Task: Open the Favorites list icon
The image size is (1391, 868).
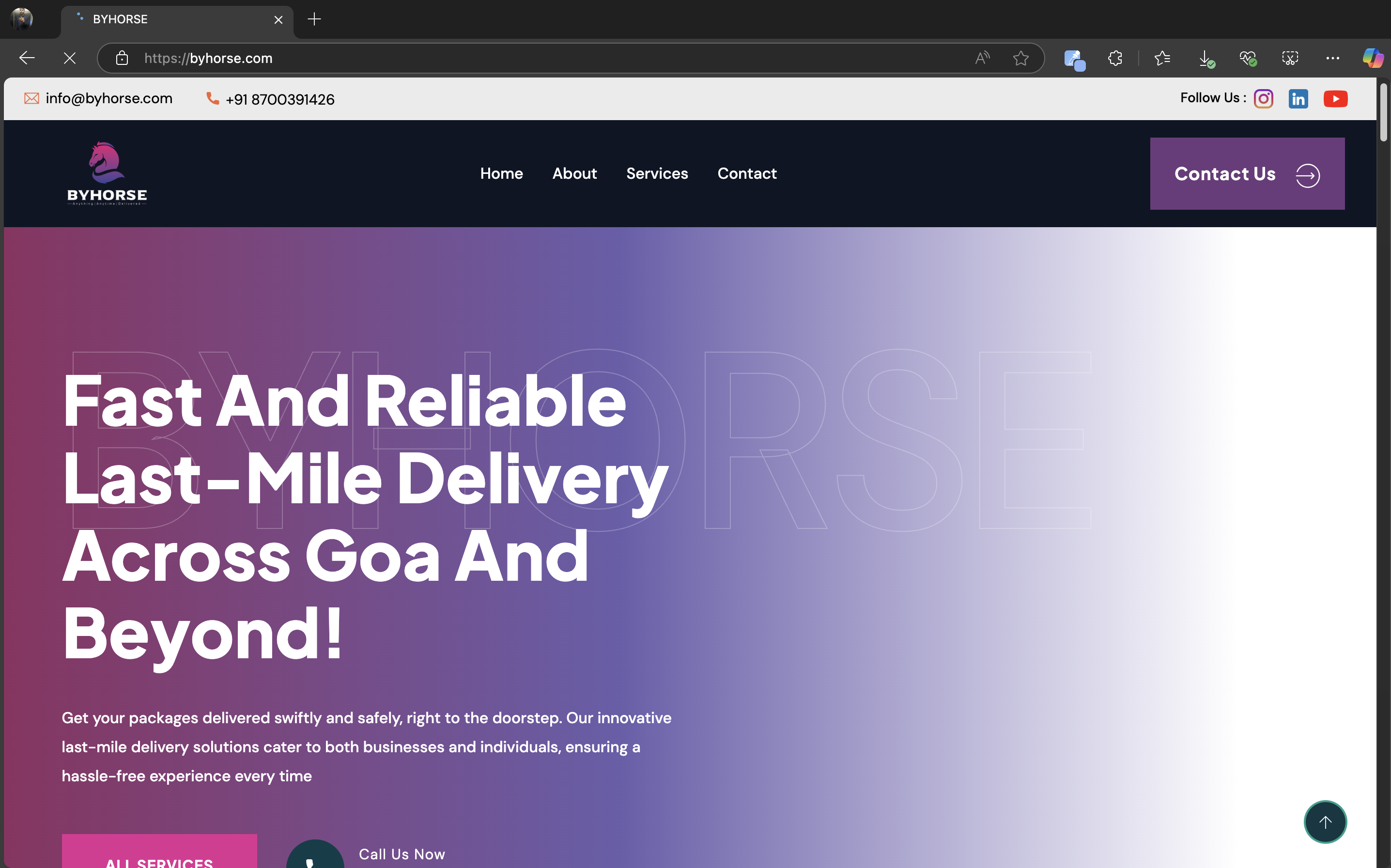Action: tap(1162, 58)
